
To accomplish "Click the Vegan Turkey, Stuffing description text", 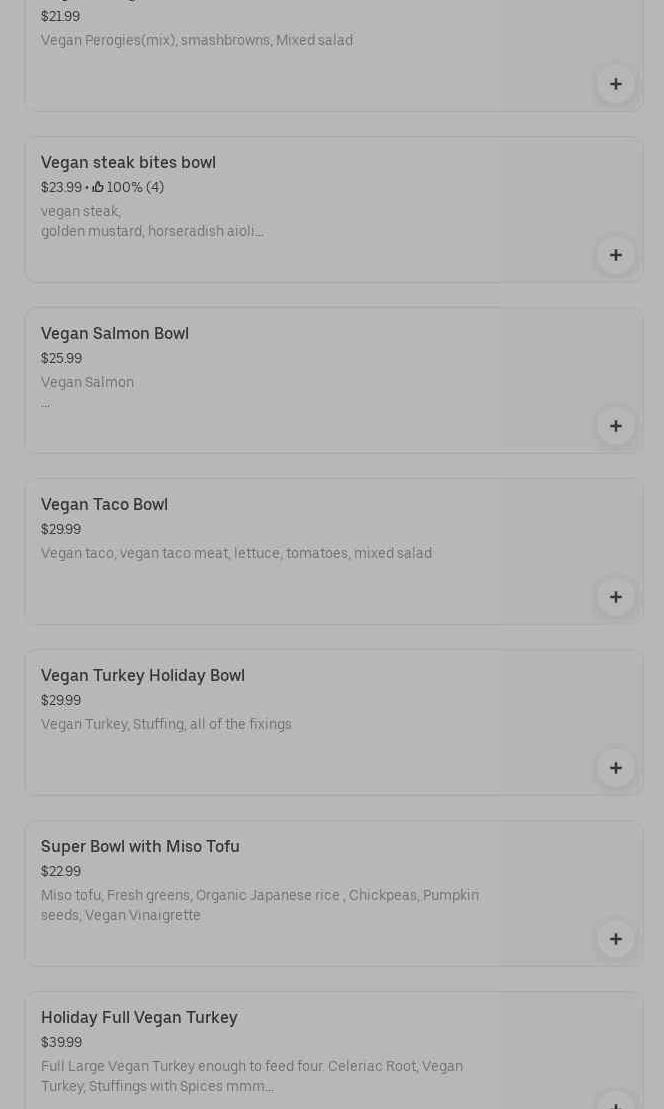I will pos(166,724).
